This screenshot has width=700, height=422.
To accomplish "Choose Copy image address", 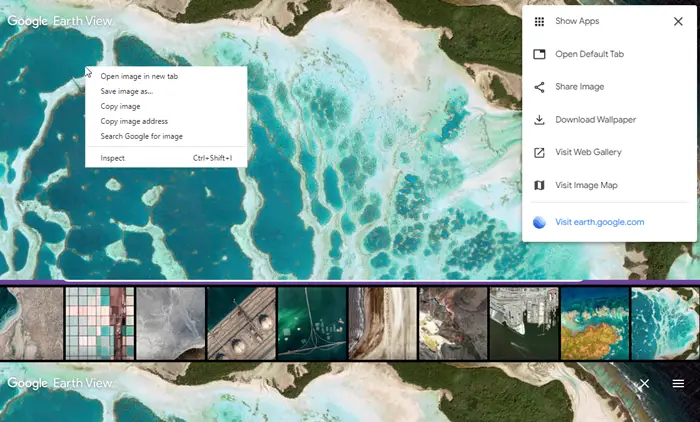I will click(x=134, y=121).
